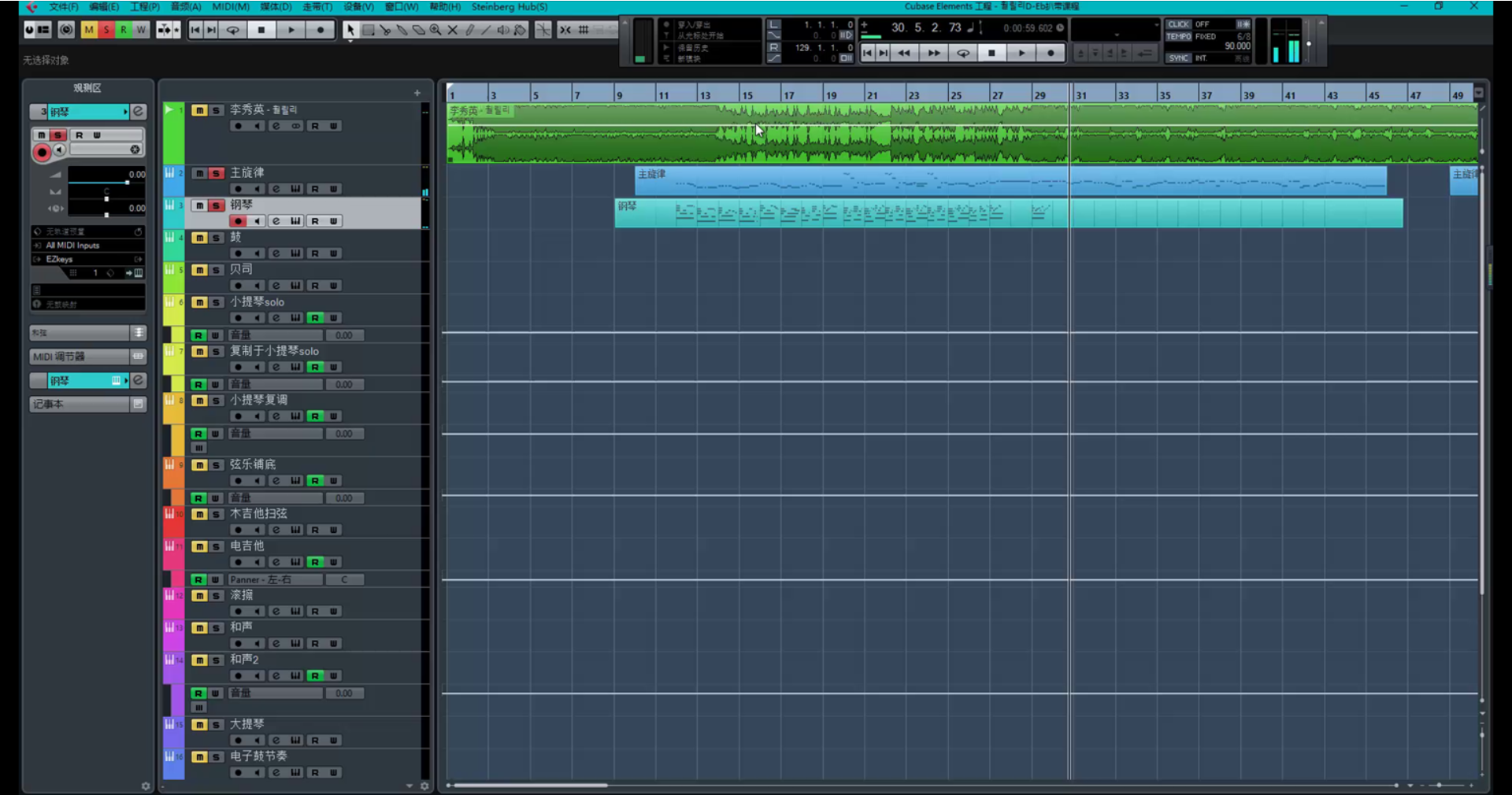Go to previous marker in main toolbar
The height and width of the screenshot is (795, 1512).
195,30
